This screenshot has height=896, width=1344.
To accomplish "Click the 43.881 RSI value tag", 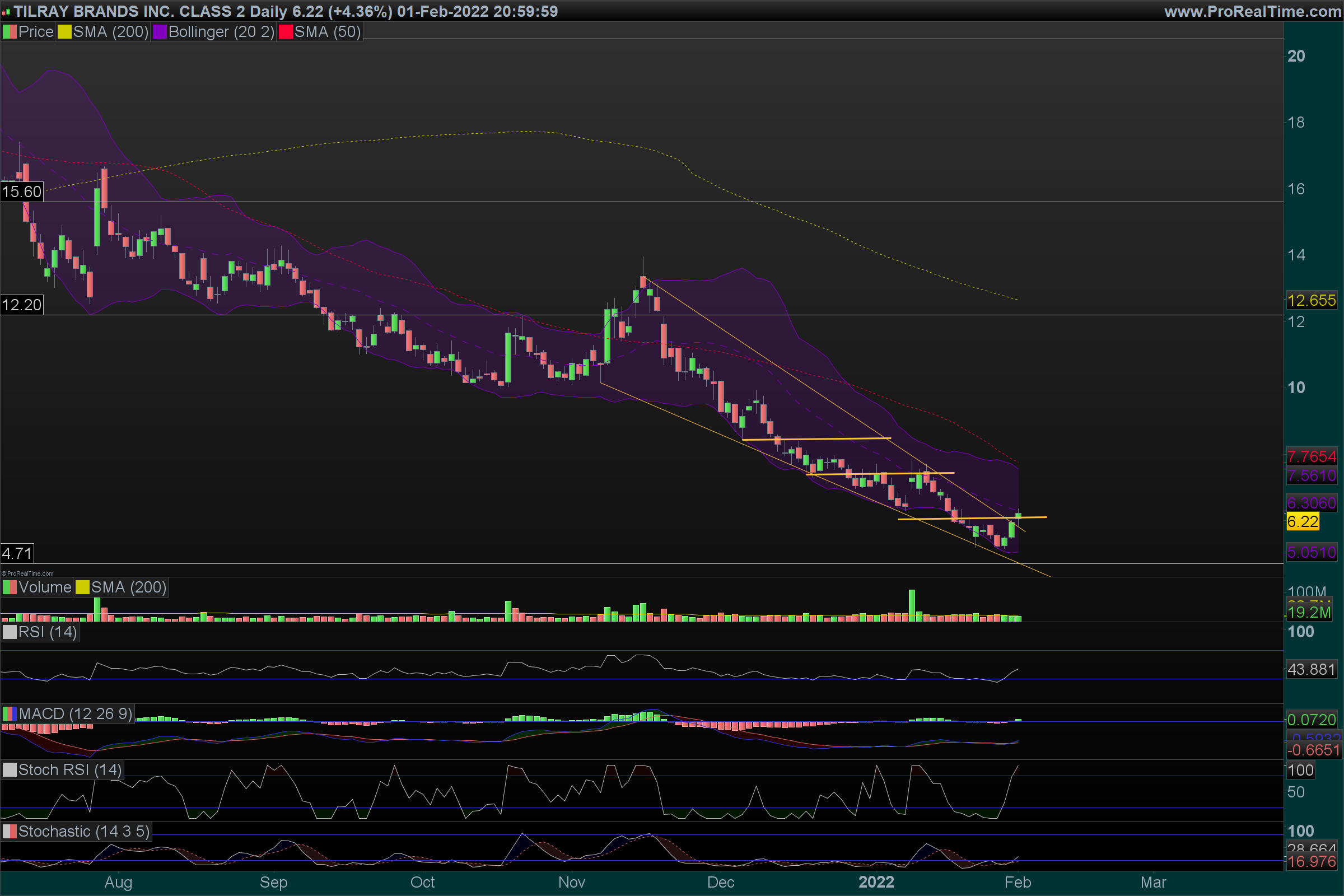I will click(1312, 669).
